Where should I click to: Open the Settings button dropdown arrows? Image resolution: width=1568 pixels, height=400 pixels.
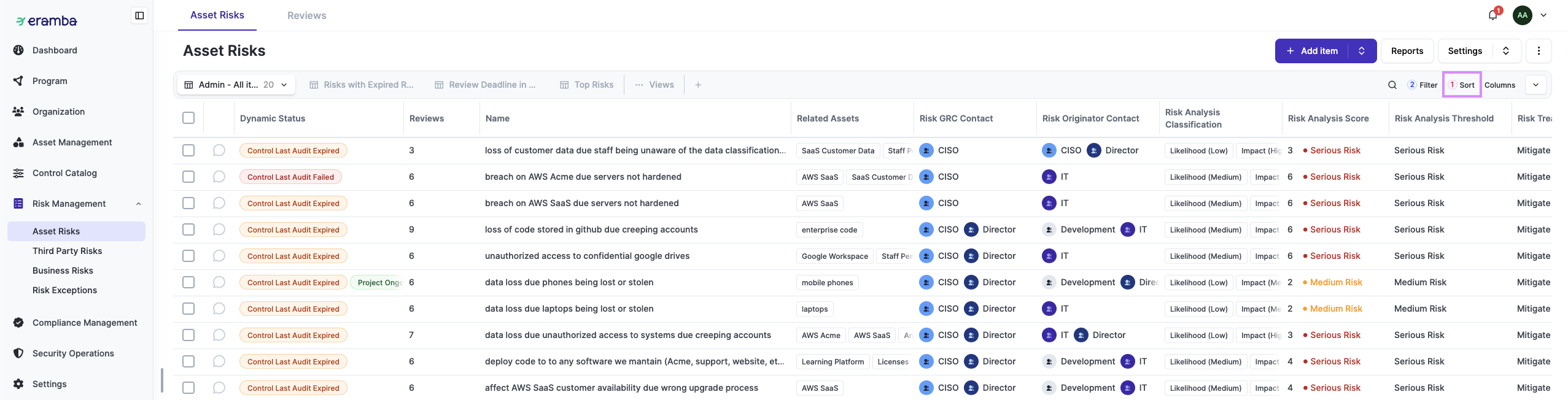1506,51
